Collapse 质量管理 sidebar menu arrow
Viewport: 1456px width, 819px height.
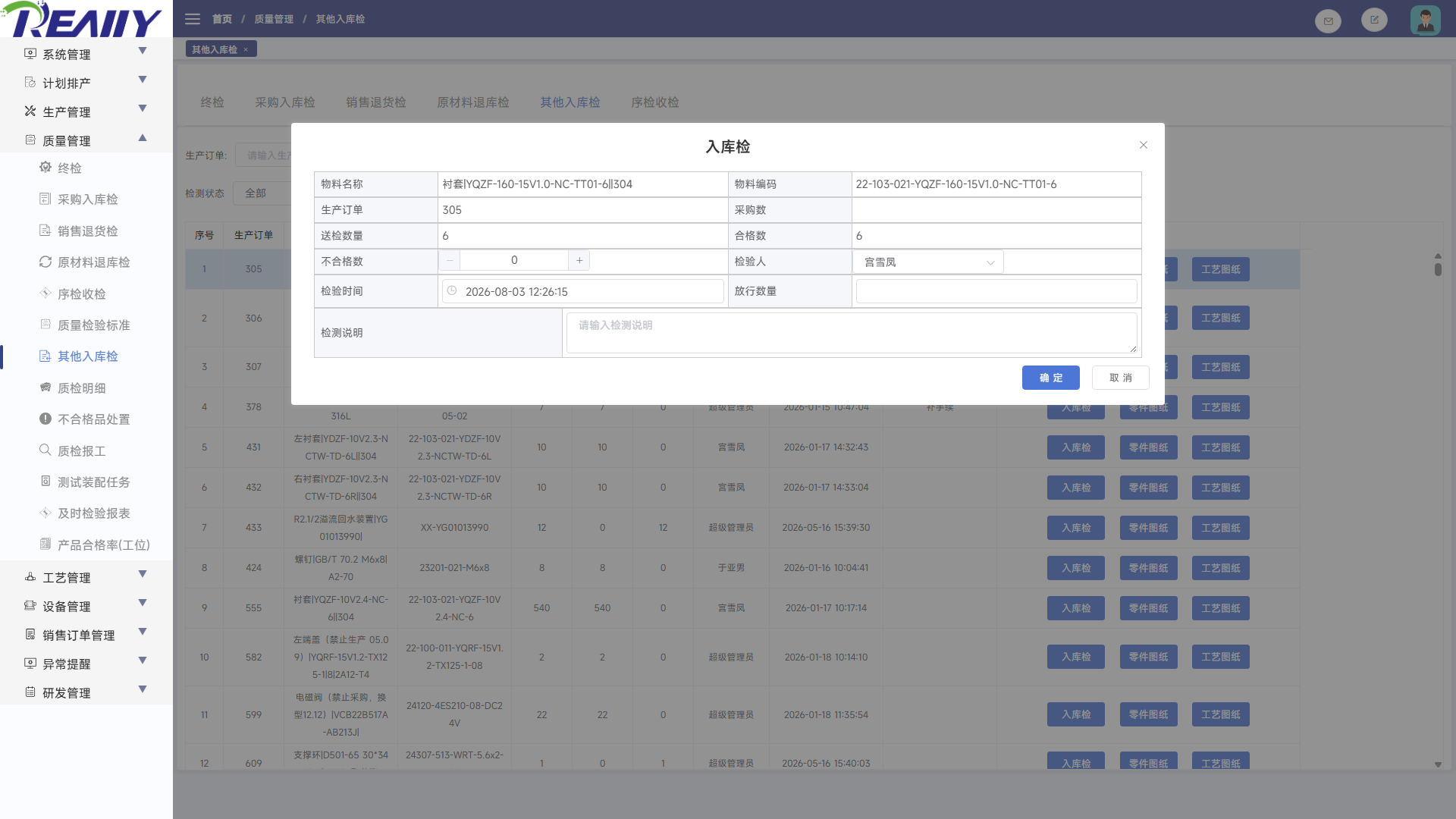pos(143,138)
